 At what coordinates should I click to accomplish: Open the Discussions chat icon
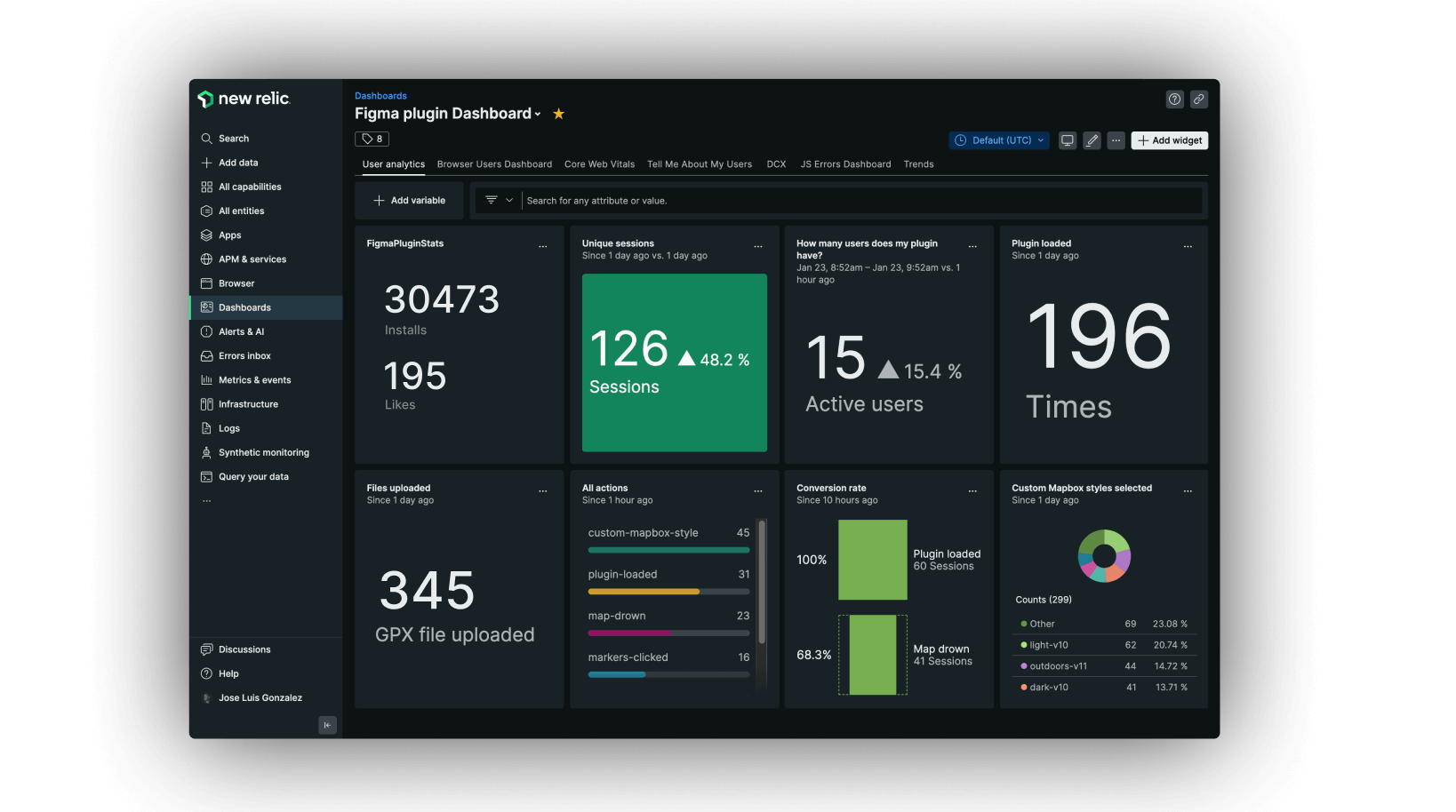(x=206, y=649)
